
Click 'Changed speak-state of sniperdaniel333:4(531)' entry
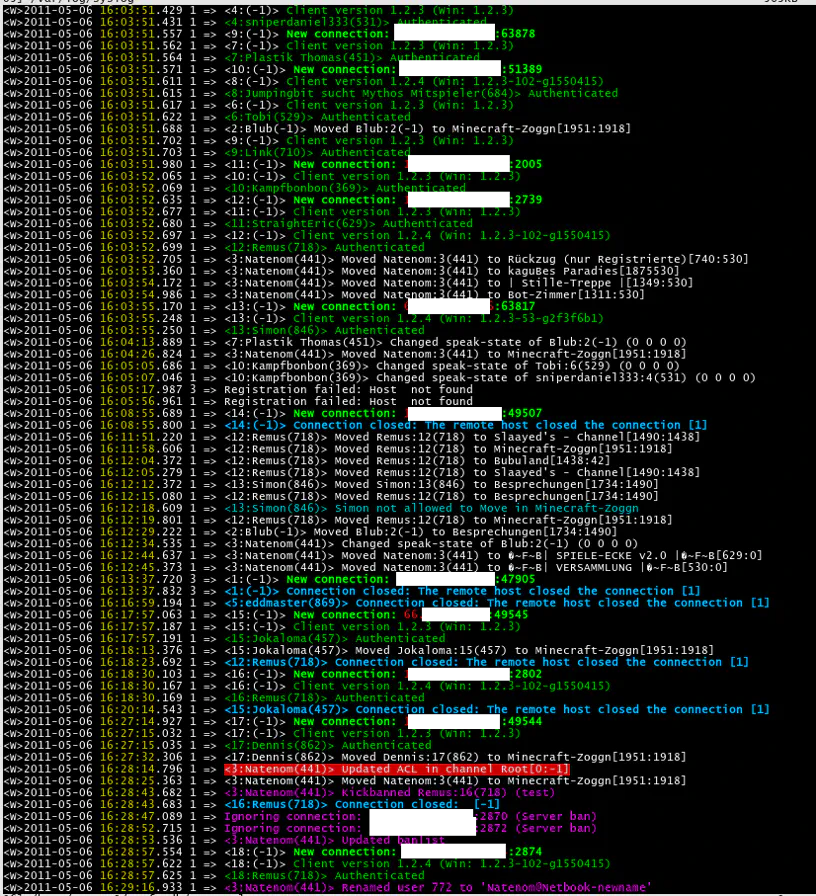pyautogui.click(x=490, y=378)
